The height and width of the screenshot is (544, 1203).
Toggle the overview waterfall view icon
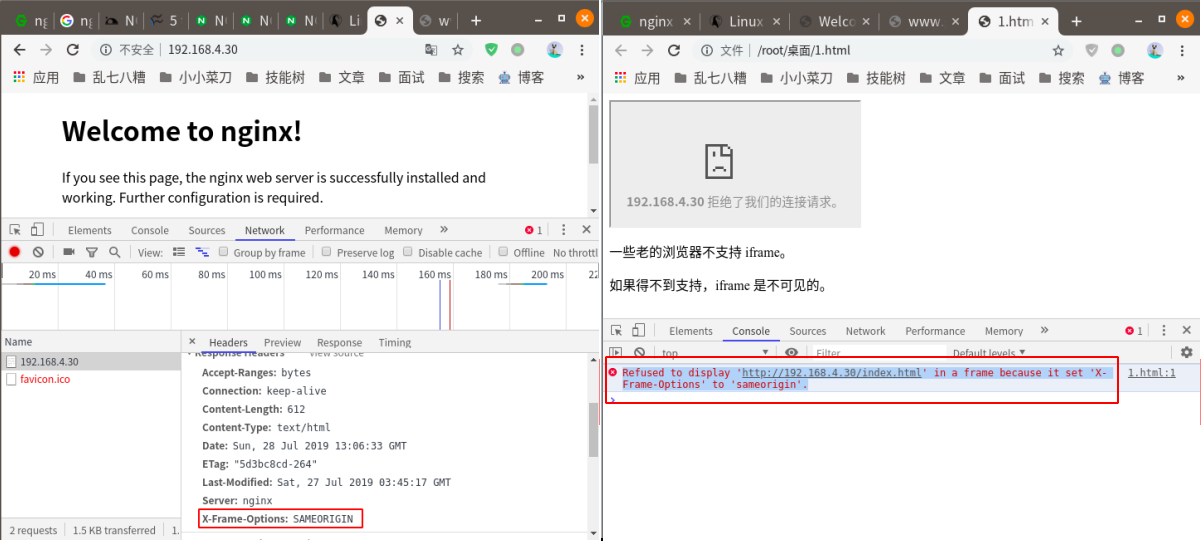coord(202,253)
